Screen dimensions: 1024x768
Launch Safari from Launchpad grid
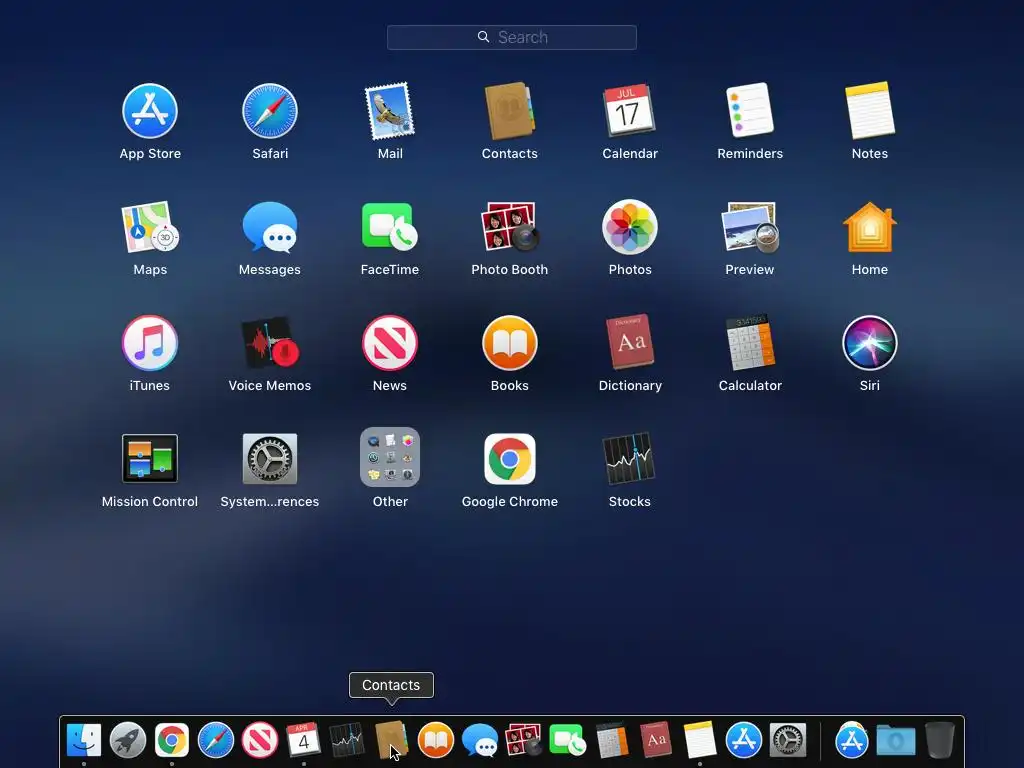coord(270,111)
